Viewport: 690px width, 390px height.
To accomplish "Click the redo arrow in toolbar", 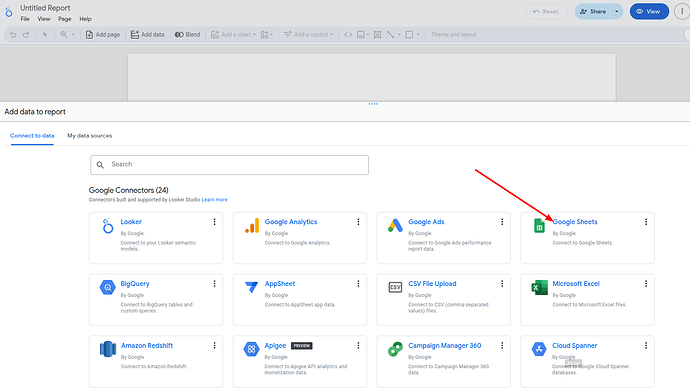I will pos(26,34).
